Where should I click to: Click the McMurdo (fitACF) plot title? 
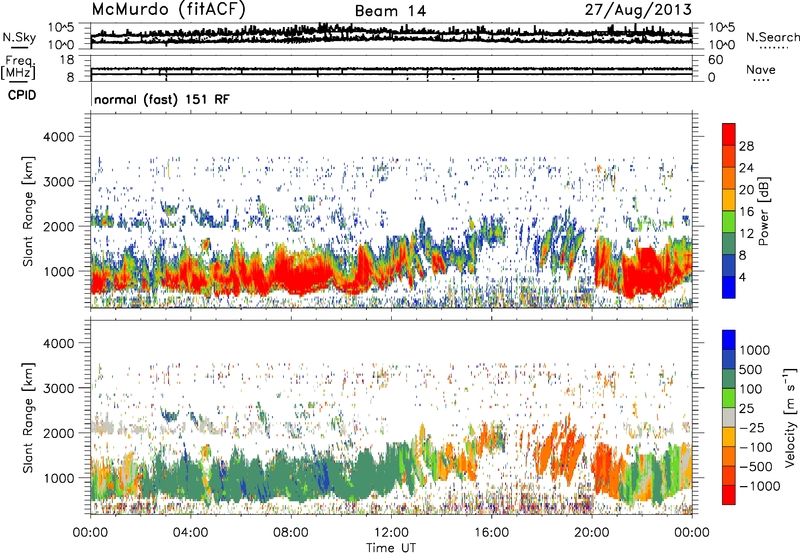[x=168, y=10]
